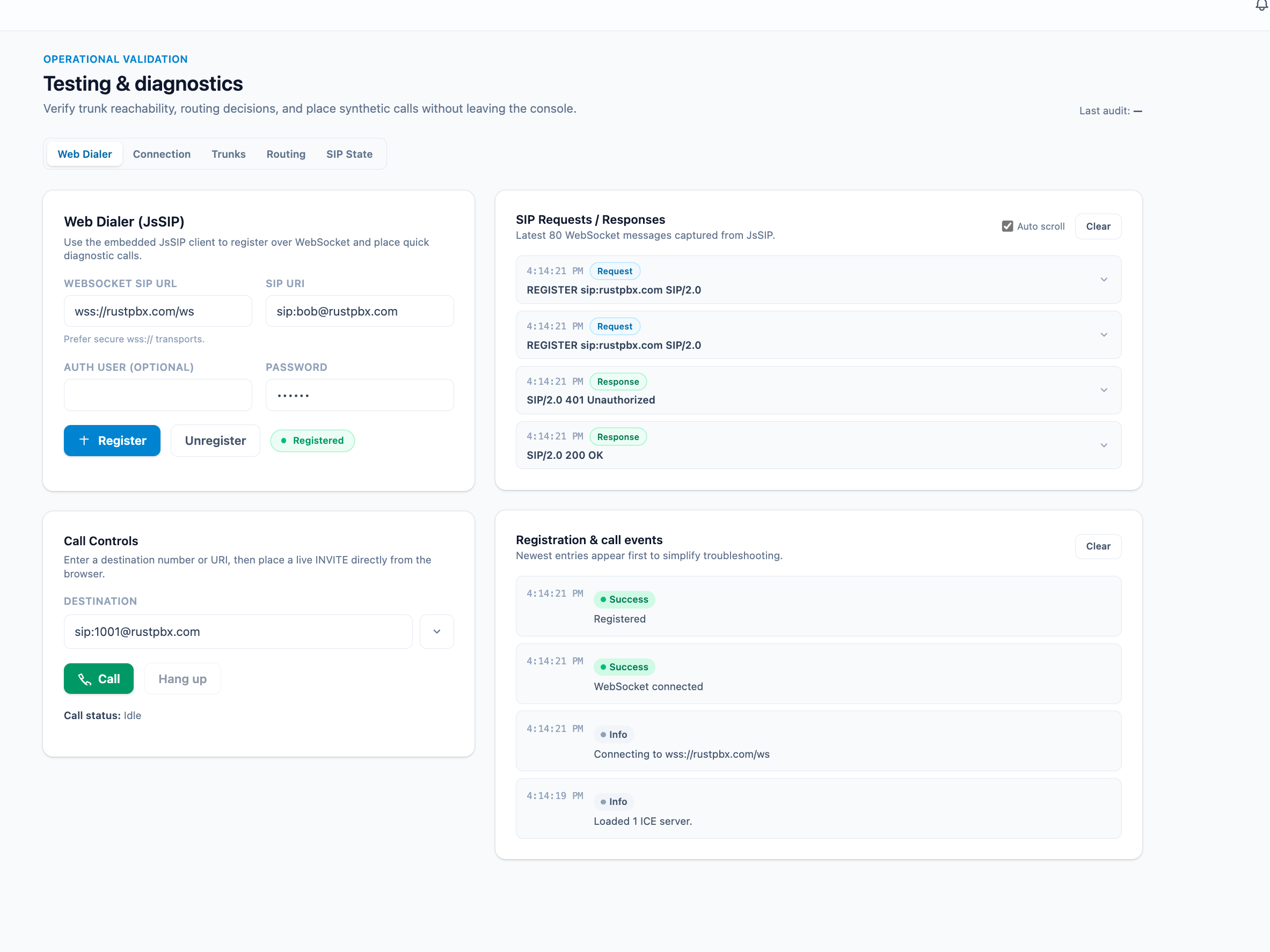Switch to the Connection tab

(x=162, y=154)
